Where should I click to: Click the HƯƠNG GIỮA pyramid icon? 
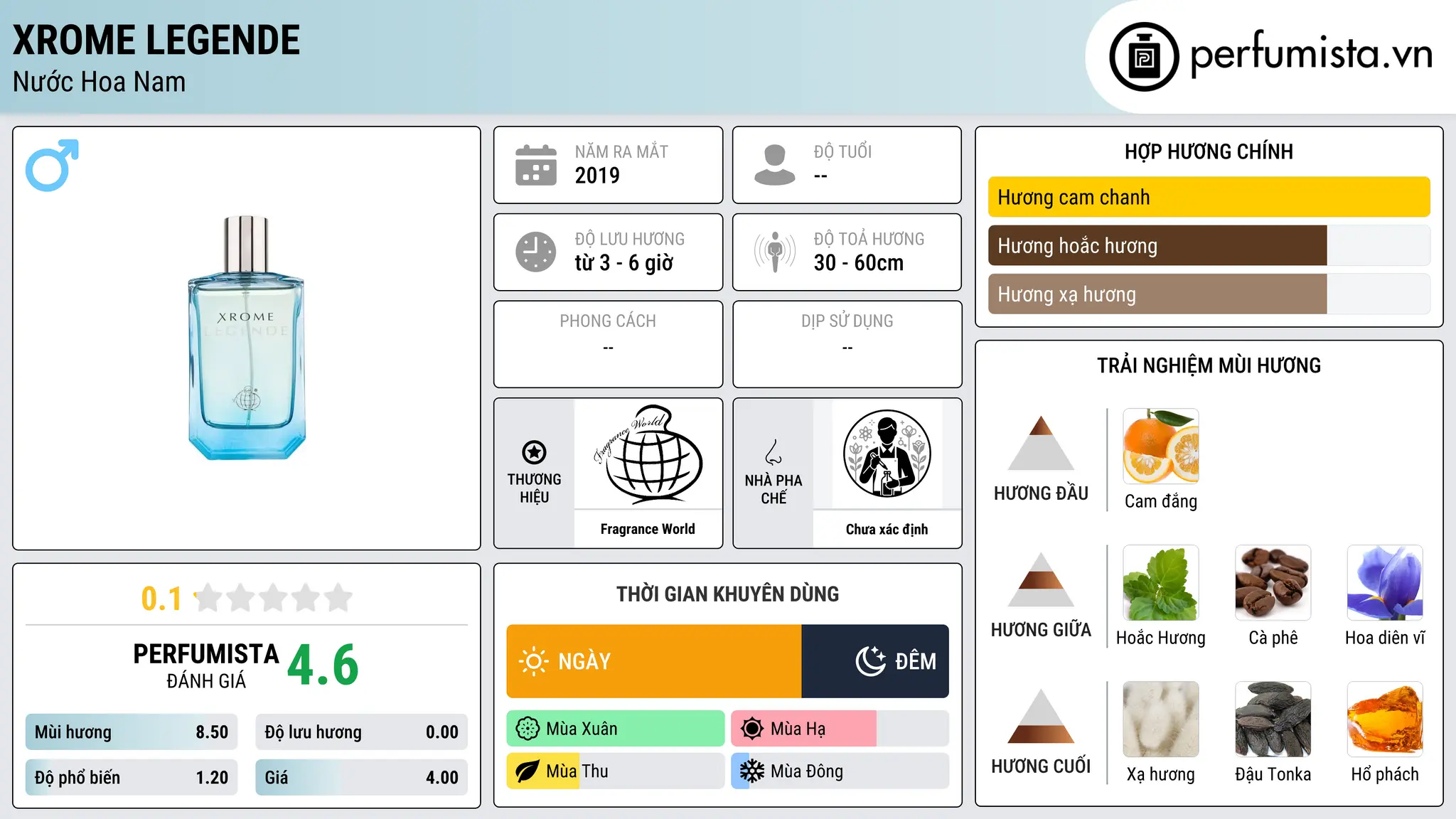point(1041,579)
